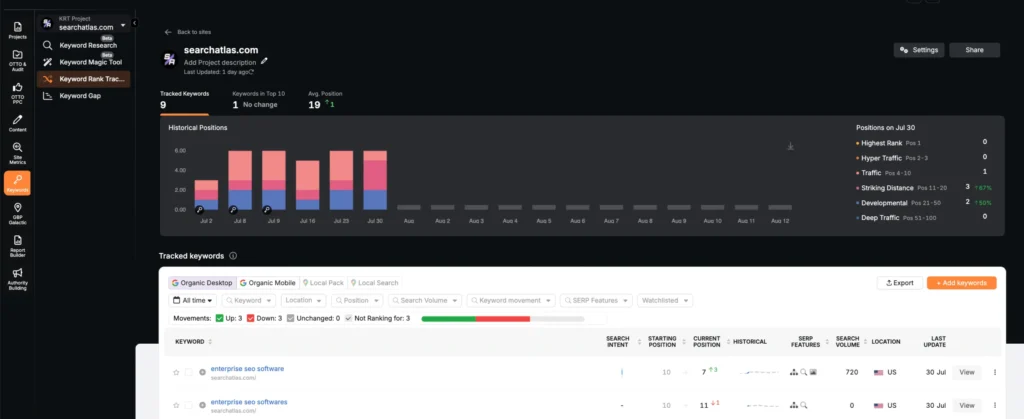Uncheck the Up movements checkbox
This screenshot has width=1024, height=419.
220,318
